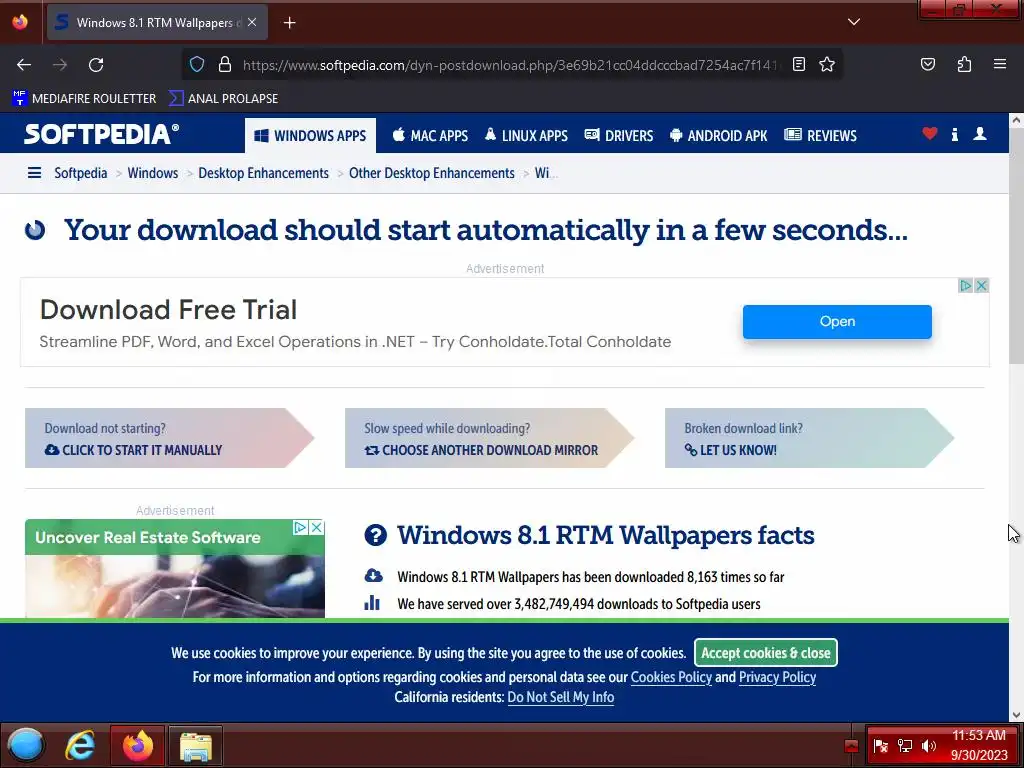Click the Download Free Trial ad headline

tap(168, 310)
